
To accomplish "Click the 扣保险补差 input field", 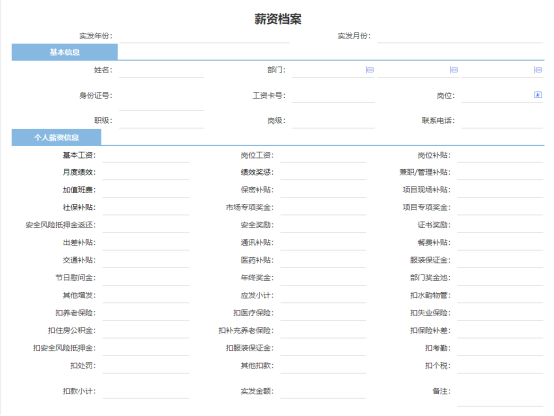I will (x=500, y=331).
